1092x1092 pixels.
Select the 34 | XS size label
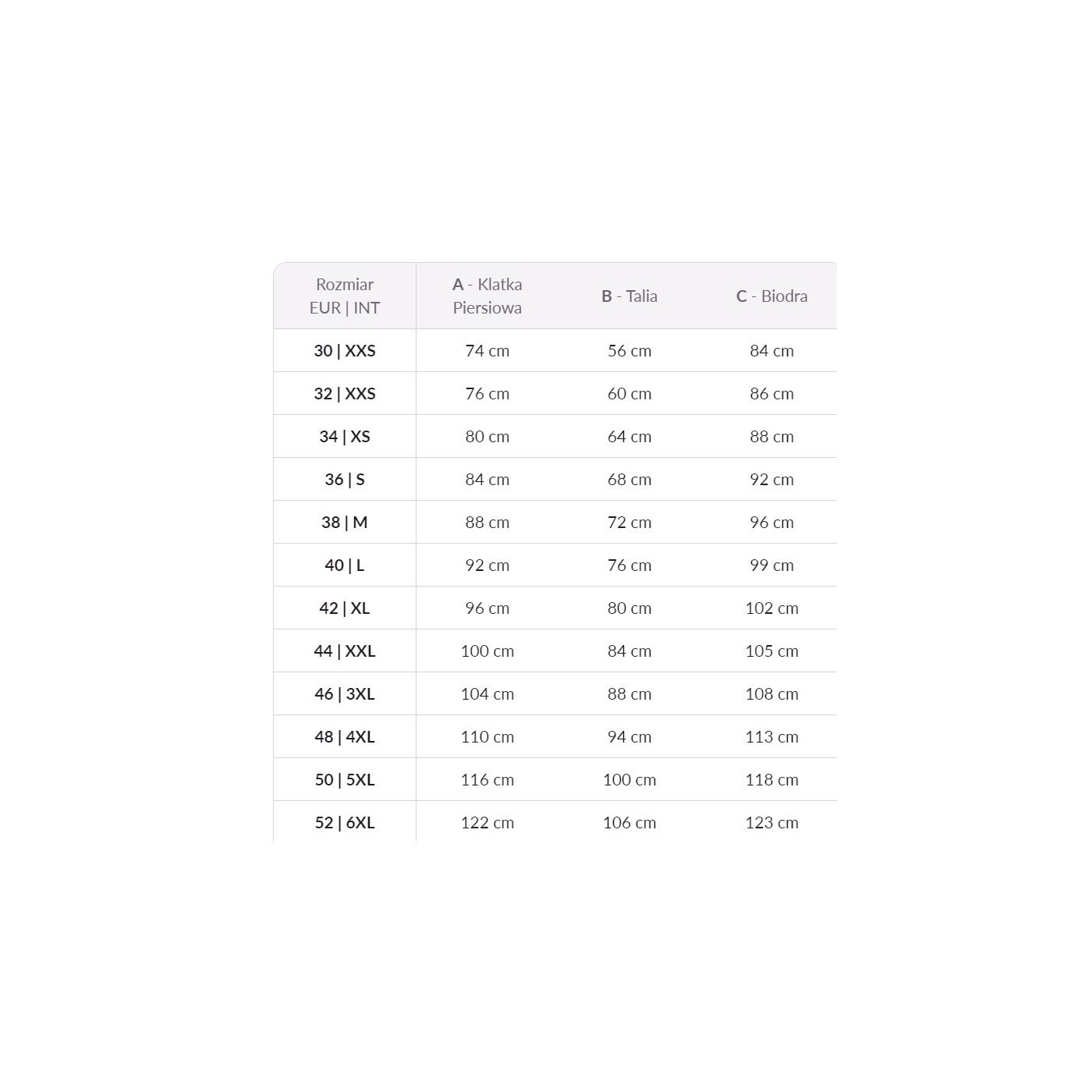[345, 437]
